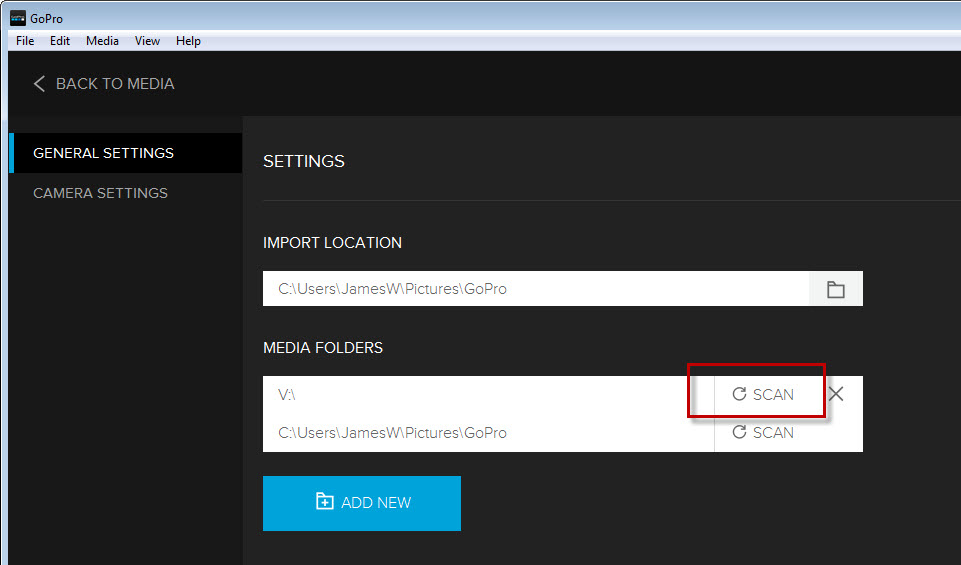Image resolution: width=961 pixels, height=565 pixels.
Task: Open the Media menu
Action: point(102,41)
